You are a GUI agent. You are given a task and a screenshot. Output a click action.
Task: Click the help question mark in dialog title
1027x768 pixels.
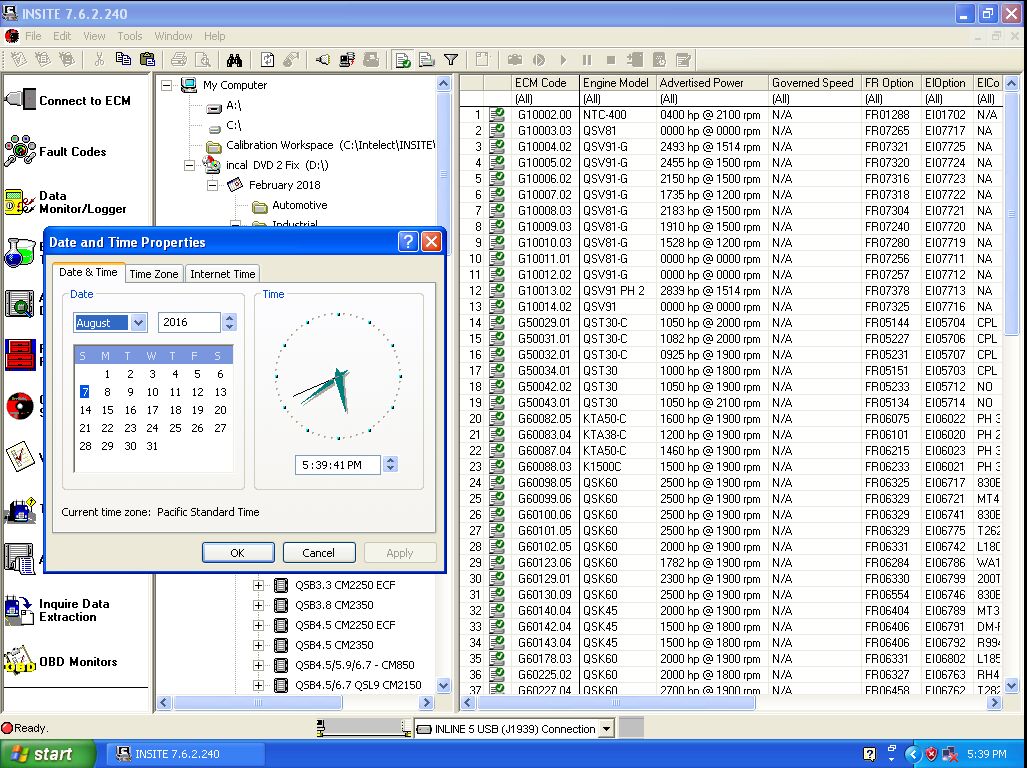pyautogui.click(x=408, y=242)
